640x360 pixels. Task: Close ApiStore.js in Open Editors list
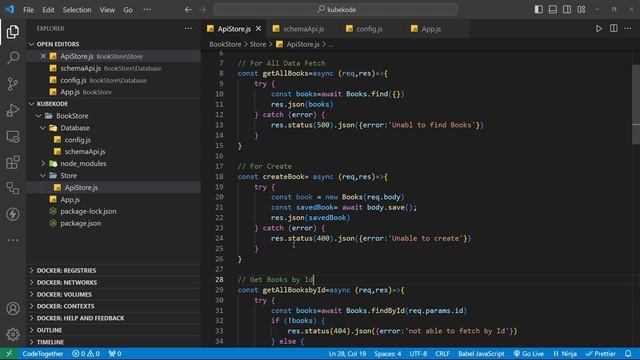pyautogui.click(x=43, y=56)
